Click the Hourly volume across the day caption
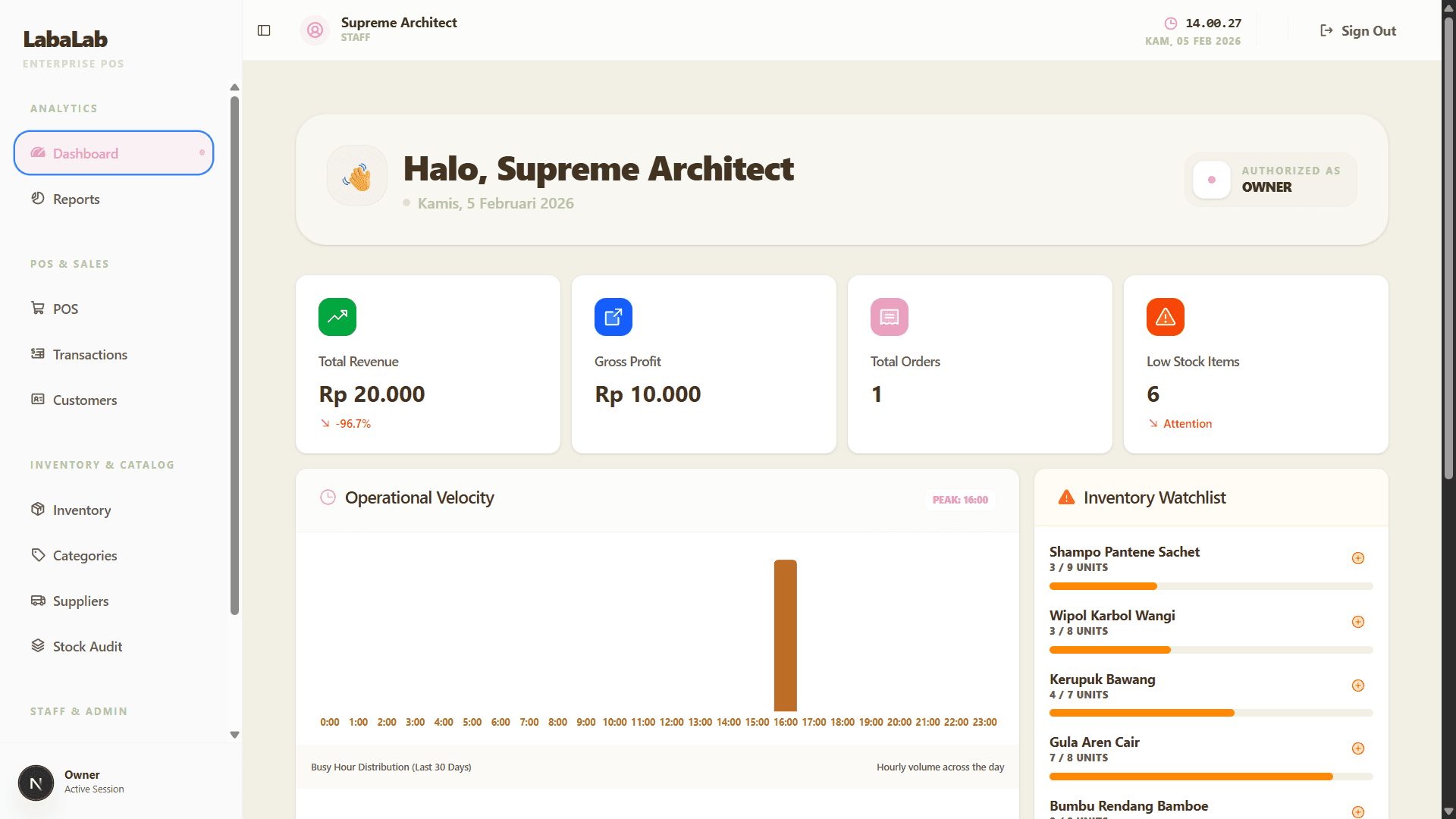This screenshot has width=1456, height=819. coord(940,767)
